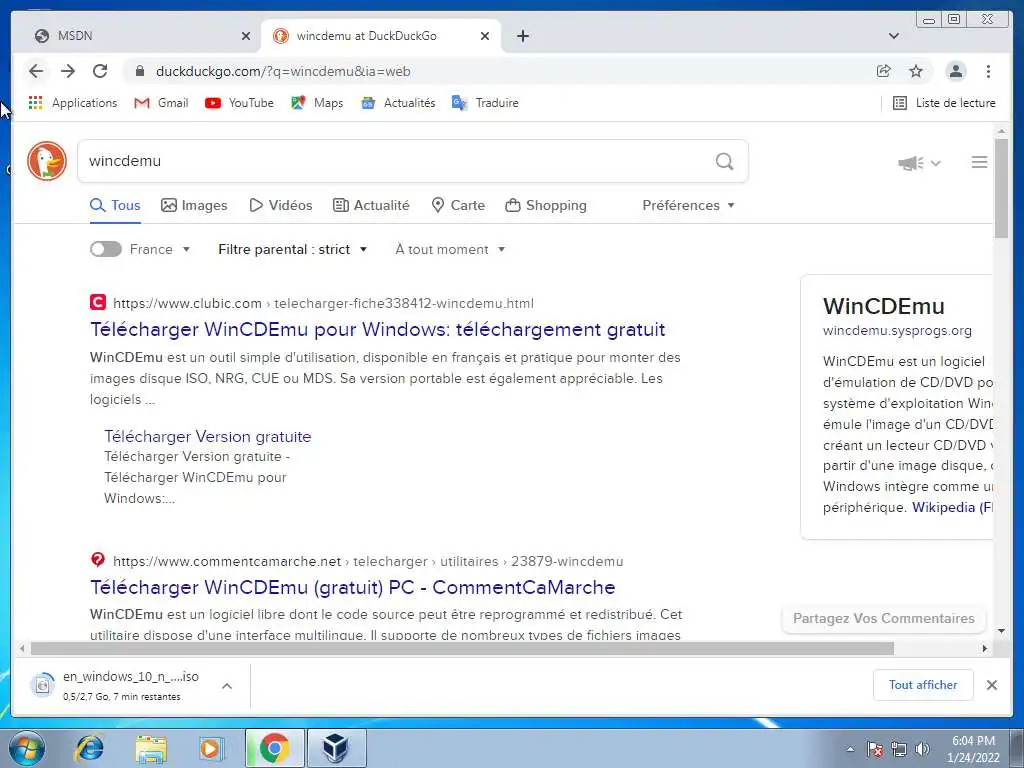
Task: Click Tout afficher downloads button
Action: [923, 684]
